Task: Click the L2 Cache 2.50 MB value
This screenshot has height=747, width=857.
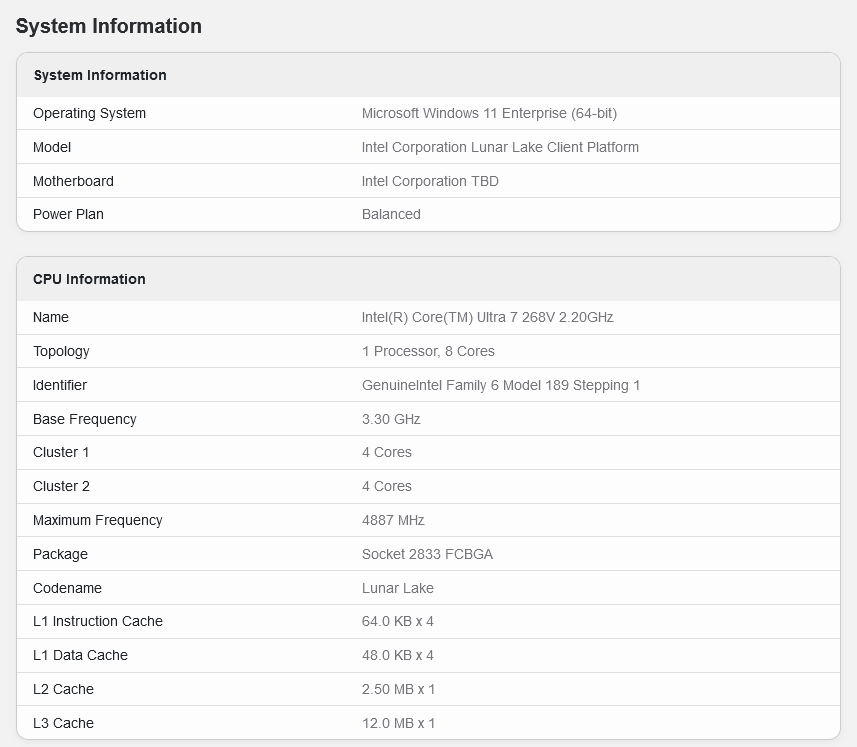Action: (398, 689)
